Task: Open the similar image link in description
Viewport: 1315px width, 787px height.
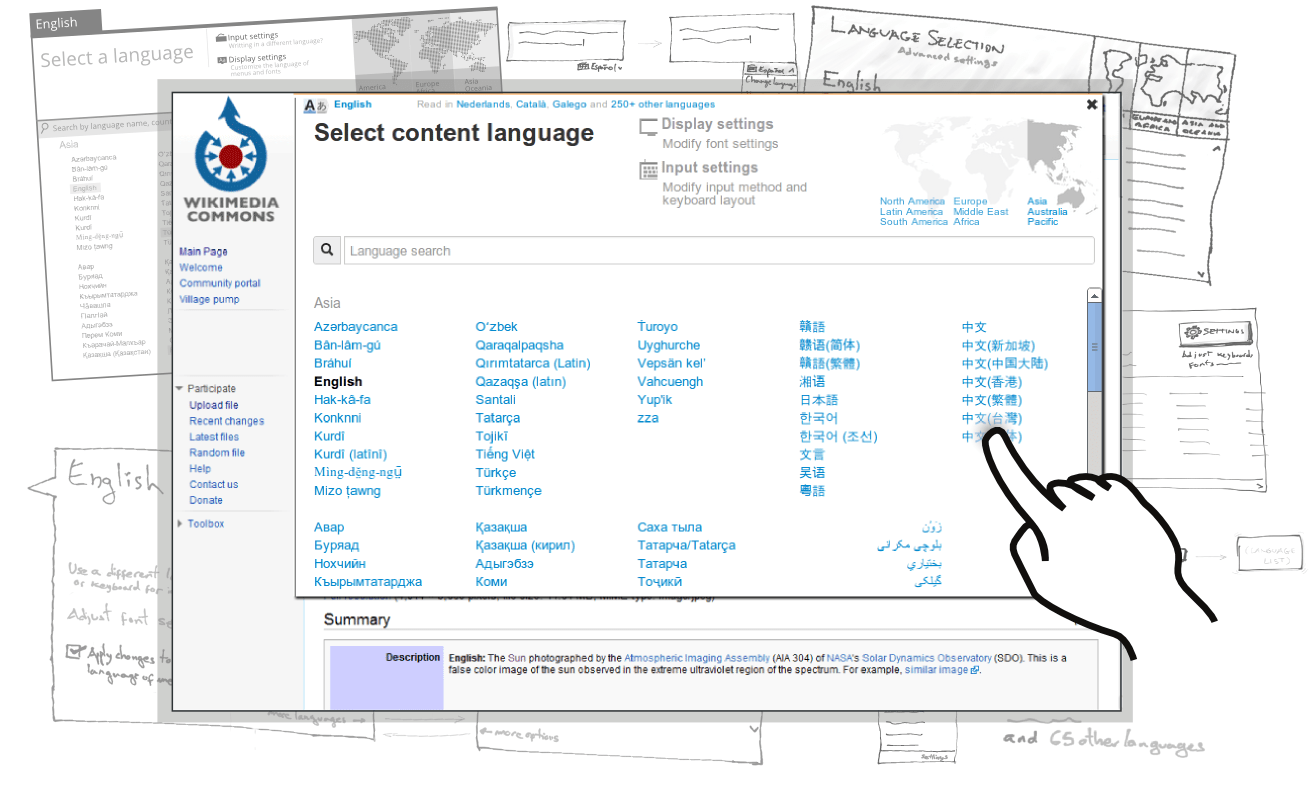Action: click(937, 670)
